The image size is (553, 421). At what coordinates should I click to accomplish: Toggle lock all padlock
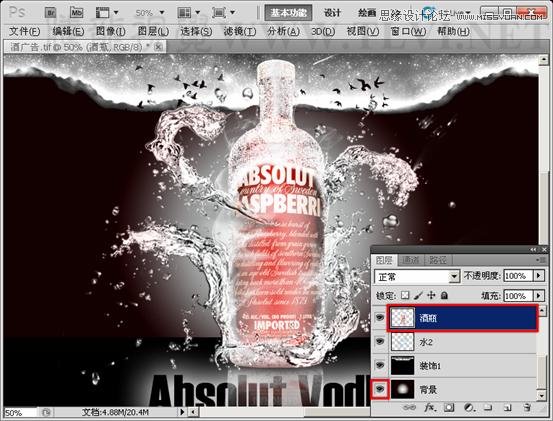(x=444, y=295)
